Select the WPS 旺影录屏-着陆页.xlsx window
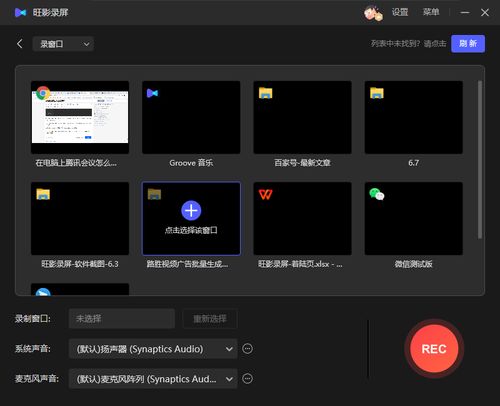Screen dimensions: 500x406 pos(302,218)
